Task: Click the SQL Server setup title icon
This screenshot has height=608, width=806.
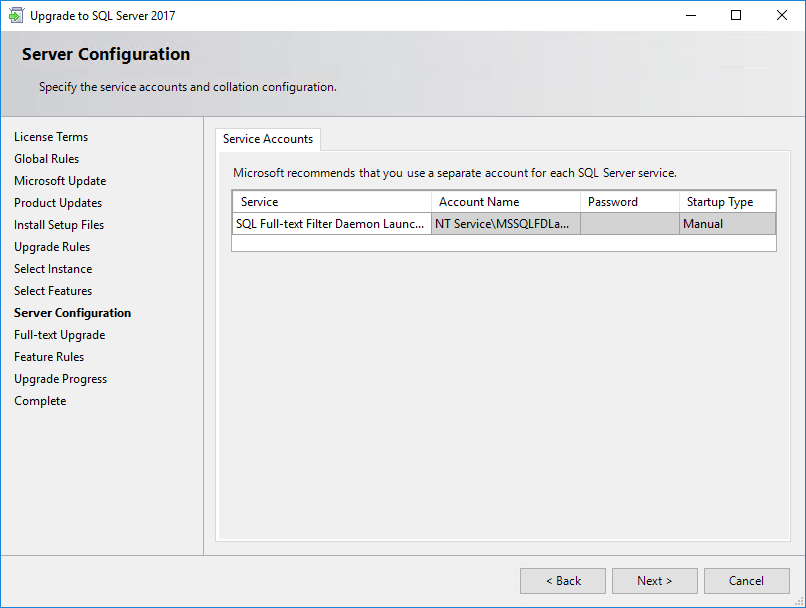Action: [x=15, y=15]
